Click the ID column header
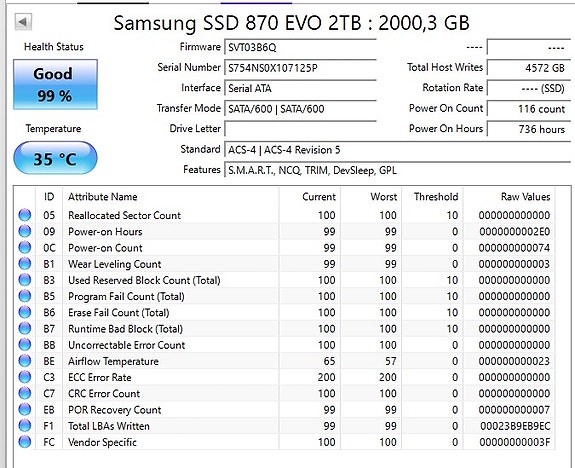 49,197
